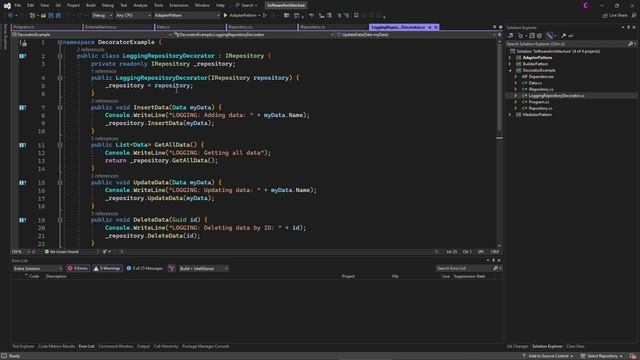The height and width of the screenshot is (360, 640).
Task: Toggle the 0 Warnings filter button
Action: click(x=107, y=268)
